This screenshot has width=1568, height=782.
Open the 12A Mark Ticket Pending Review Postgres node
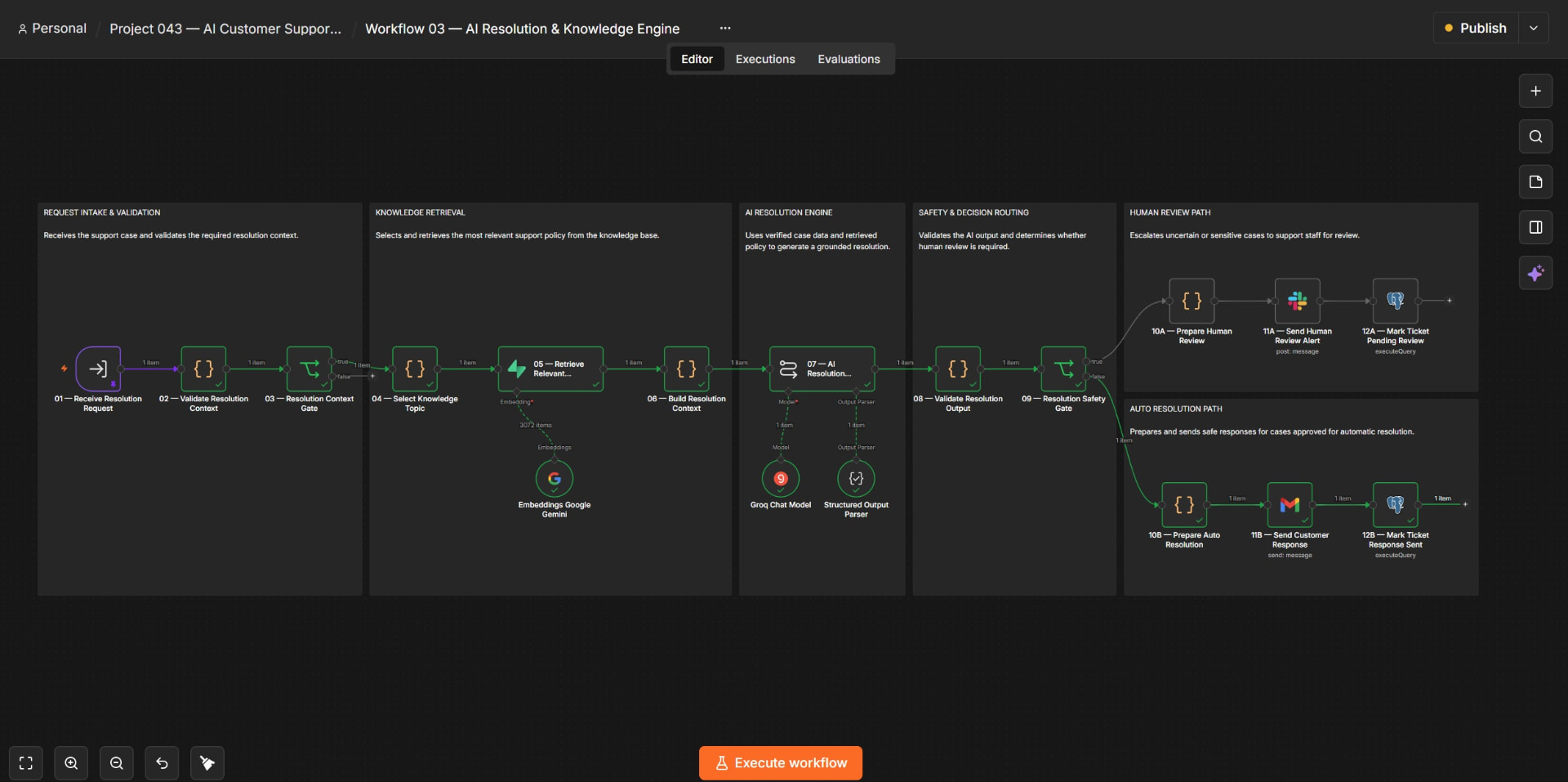1396,301
